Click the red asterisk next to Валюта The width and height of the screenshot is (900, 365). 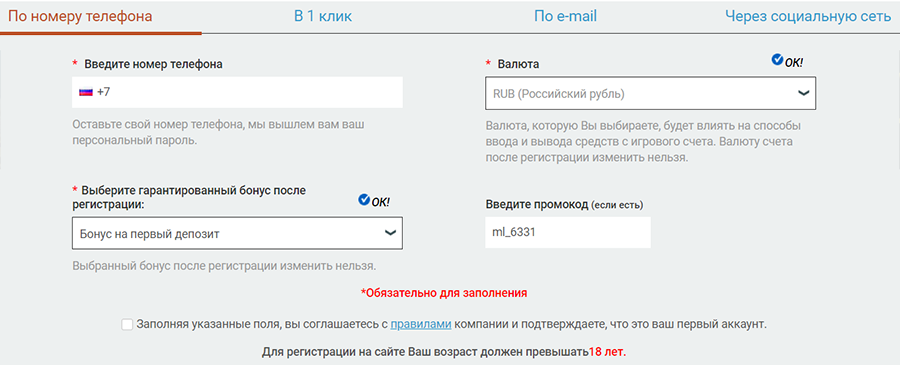point(488,63)
